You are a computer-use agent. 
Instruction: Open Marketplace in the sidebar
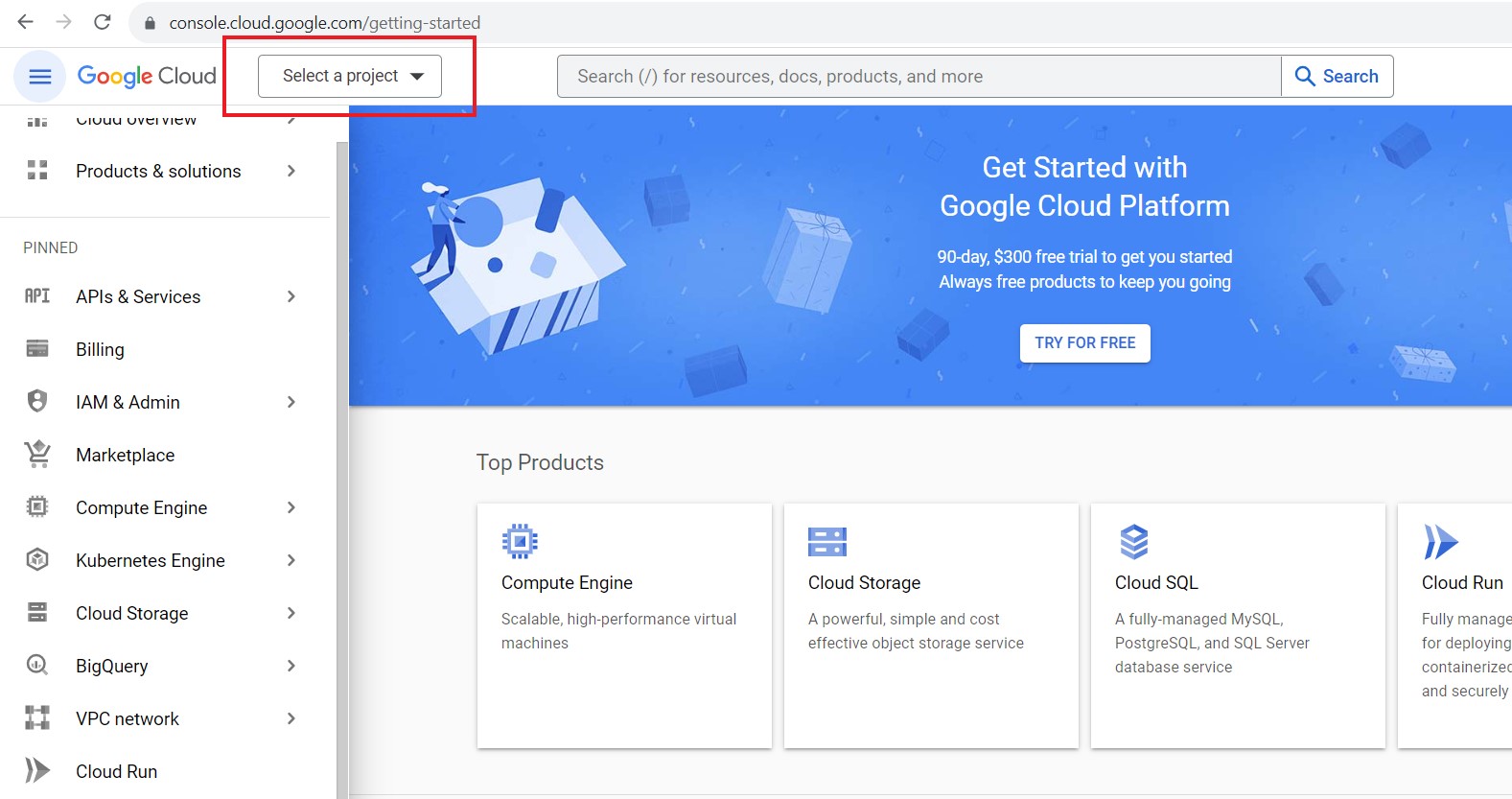pyautogui.click(x=125, y=455)
